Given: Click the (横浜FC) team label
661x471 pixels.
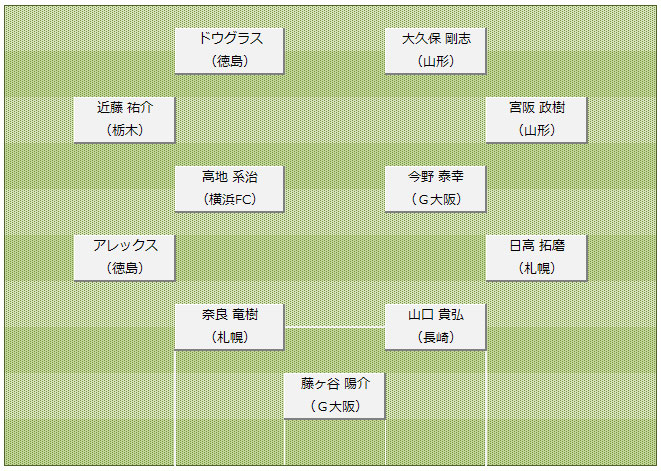Looking at the screenshot, I should [229, 199].
